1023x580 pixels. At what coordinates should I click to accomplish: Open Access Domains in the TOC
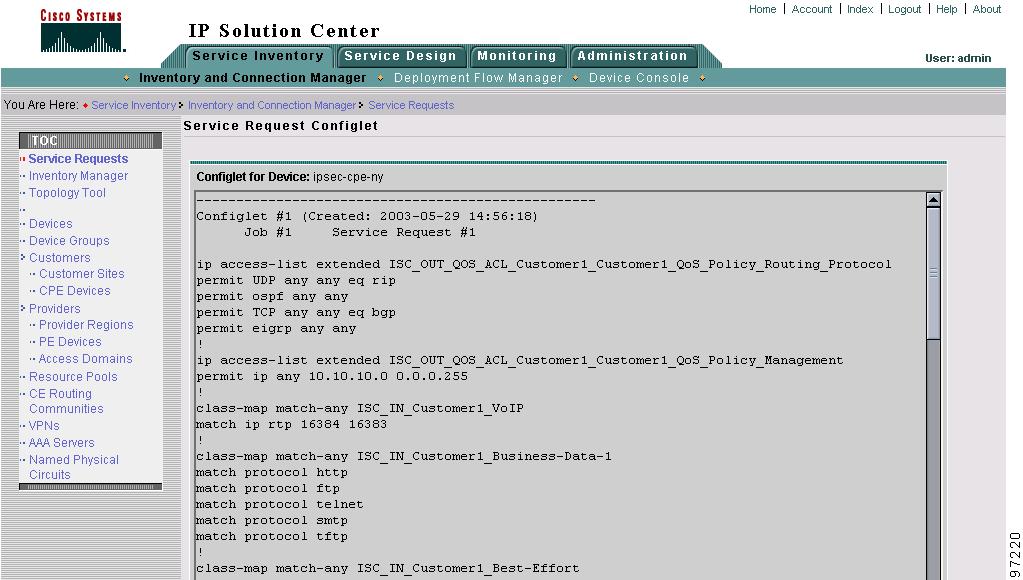[85, 359]
